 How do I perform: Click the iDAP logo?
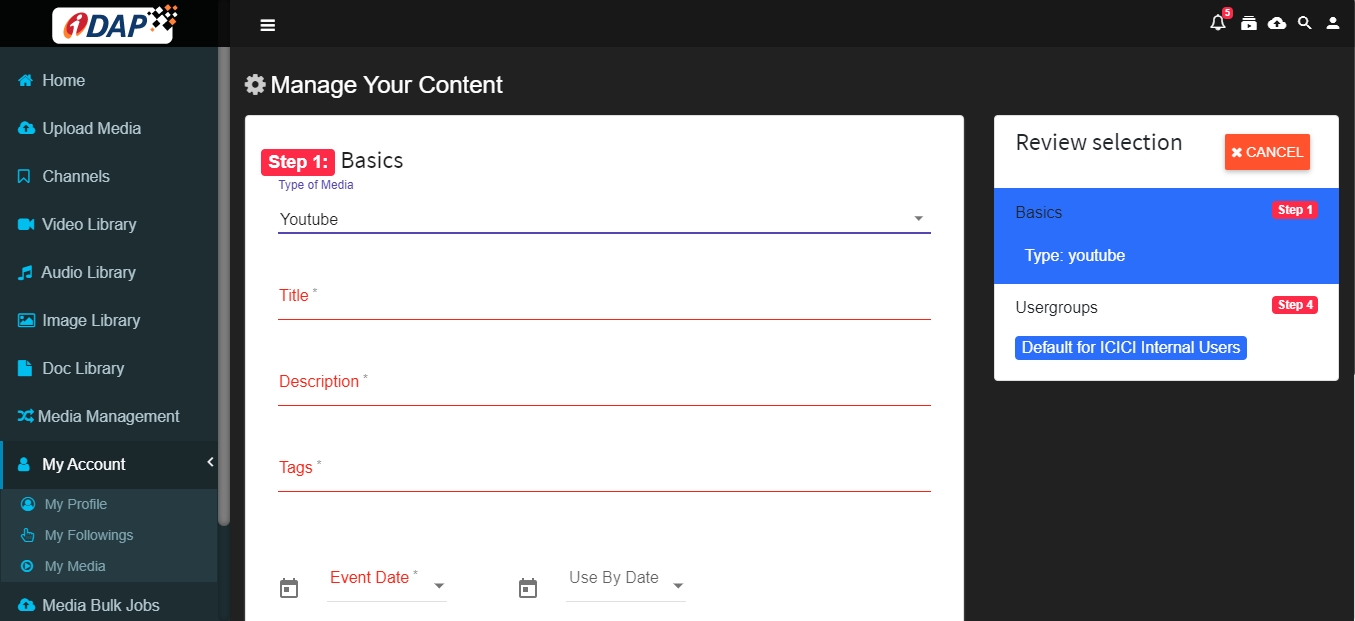click(114, 23)
